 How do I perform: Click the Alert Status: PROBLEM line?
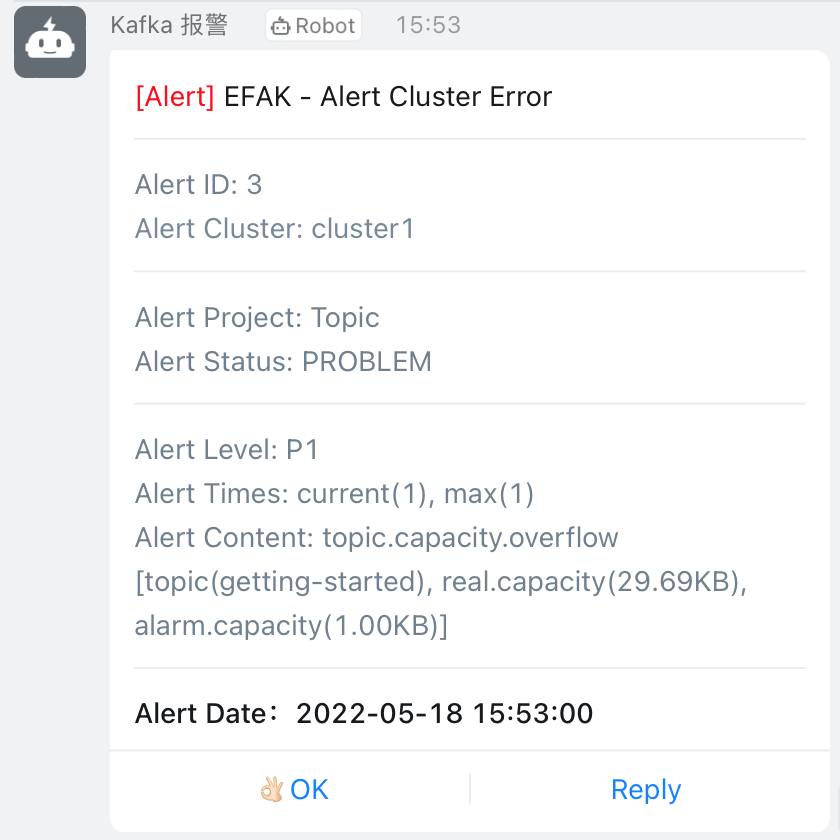pyautogui.click(x=283, y=362)
